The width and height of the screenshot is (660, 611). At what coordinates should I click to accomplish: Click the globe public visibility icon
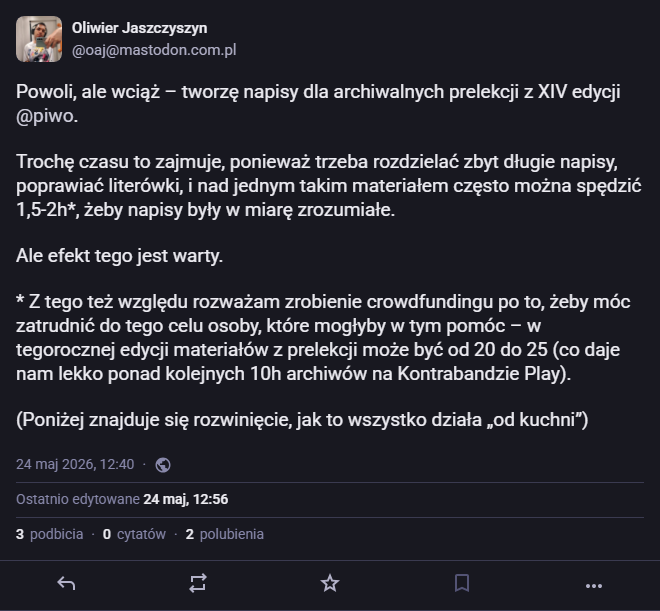tap(163, 465)
